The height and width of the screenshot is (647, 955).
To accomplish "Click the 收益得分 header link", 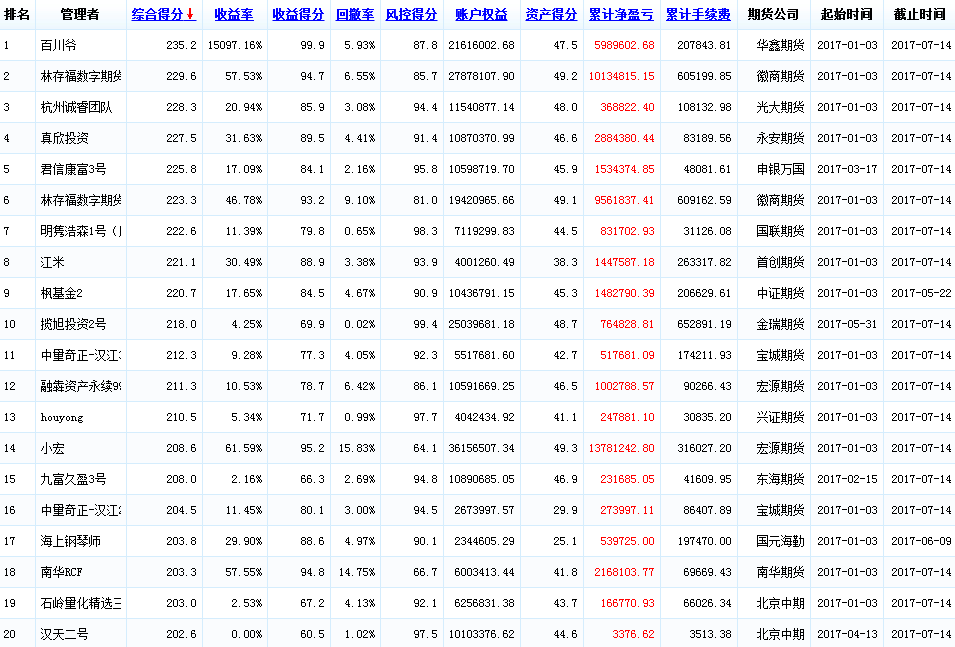I will point(298,15).
